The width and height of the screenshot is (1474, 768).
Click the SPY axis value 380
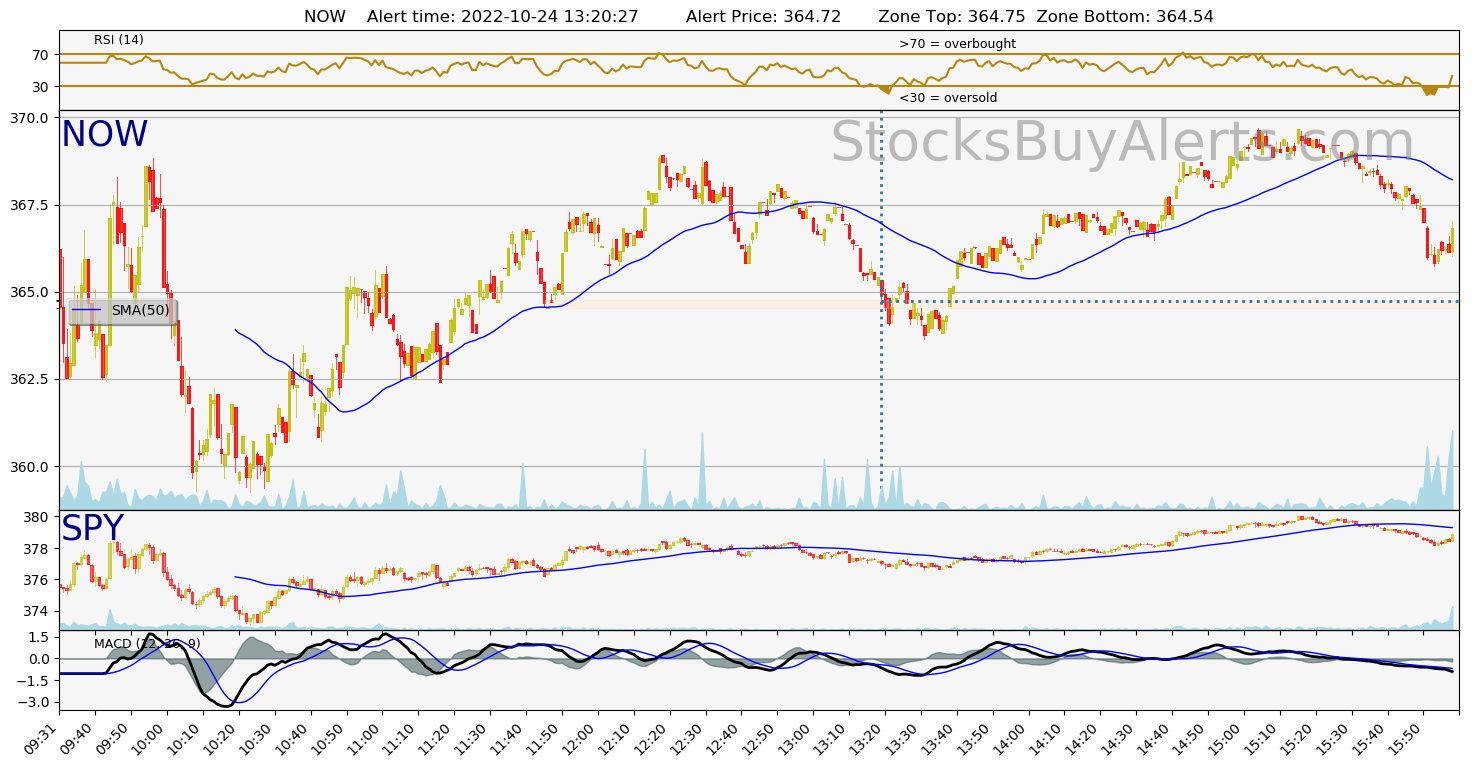click(x=37, y=518)
